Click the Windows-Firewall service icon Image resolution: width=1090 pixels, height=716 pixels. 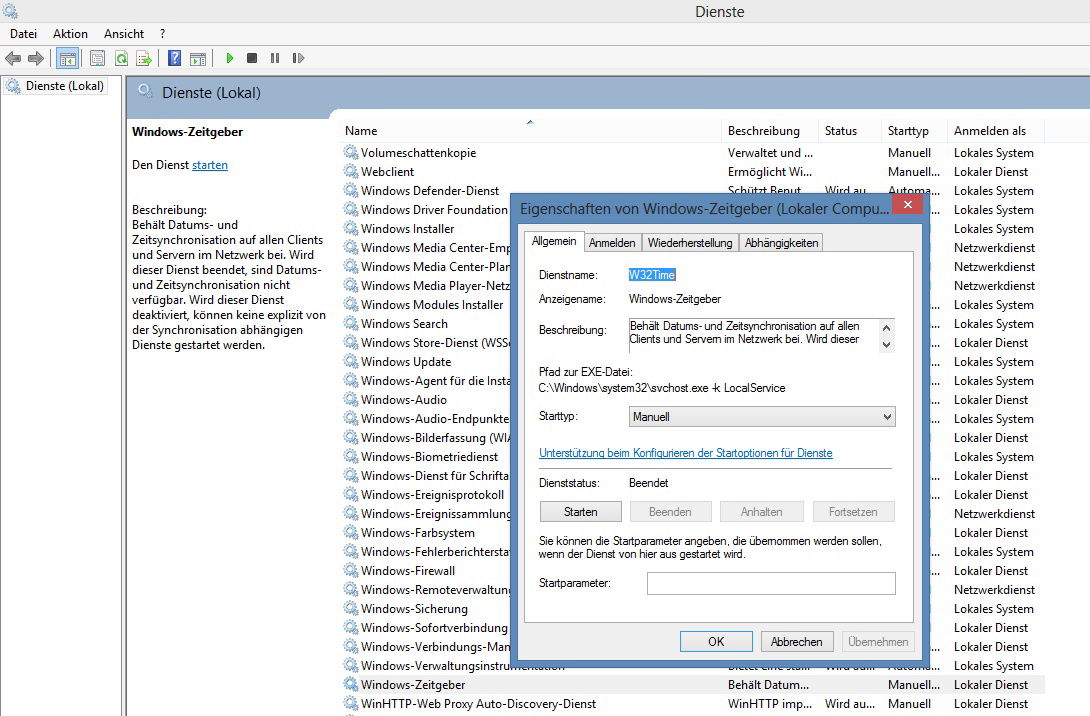coord(351,570)
